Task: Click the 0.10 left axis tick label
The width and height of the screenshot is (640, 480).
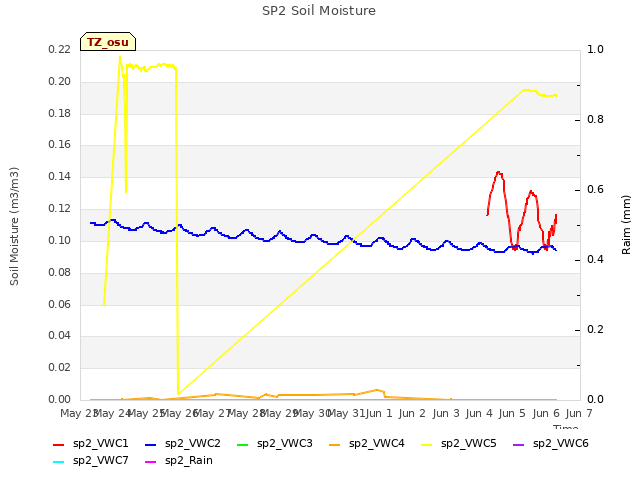Action: [60, 240]
